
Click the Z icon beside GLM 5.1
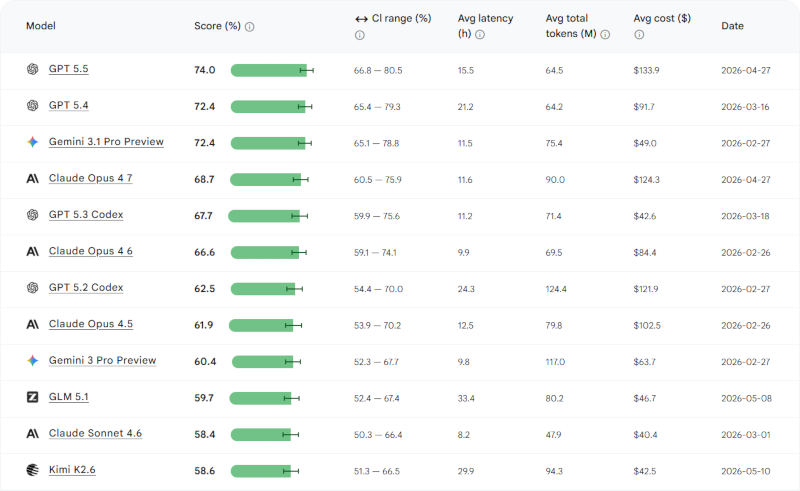point(33,397)
